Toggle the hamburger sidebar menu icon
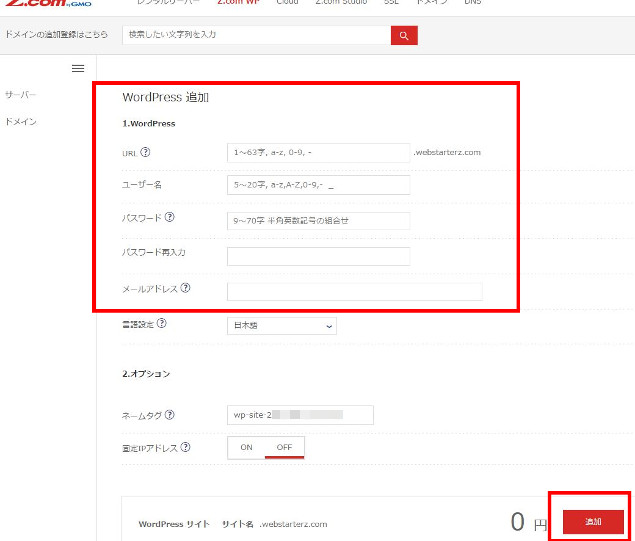 click(x=78, y=68)
